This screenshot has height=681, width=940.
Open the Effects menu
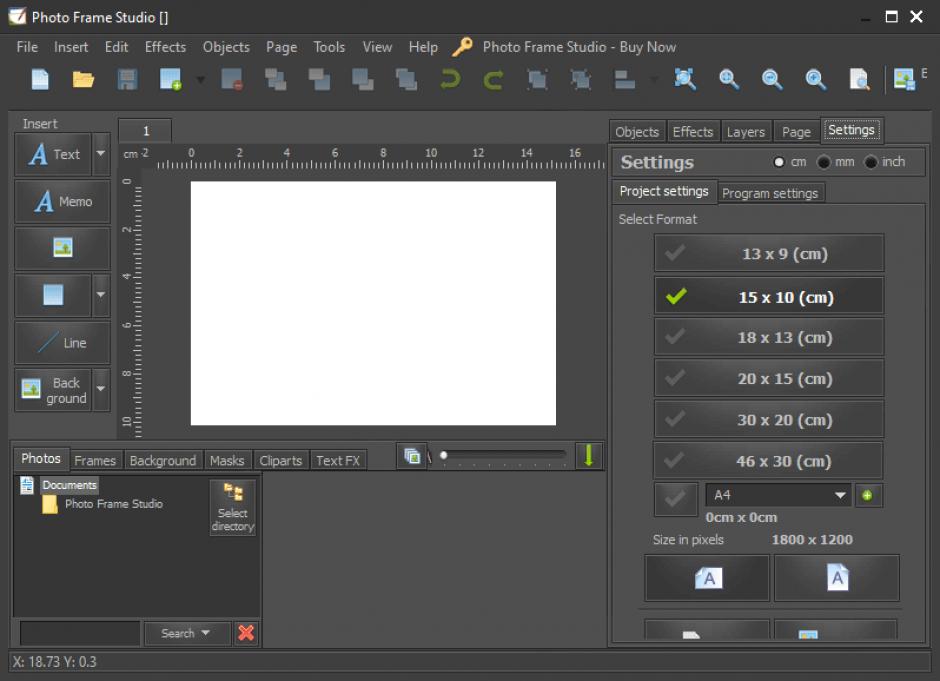[165, 47]
